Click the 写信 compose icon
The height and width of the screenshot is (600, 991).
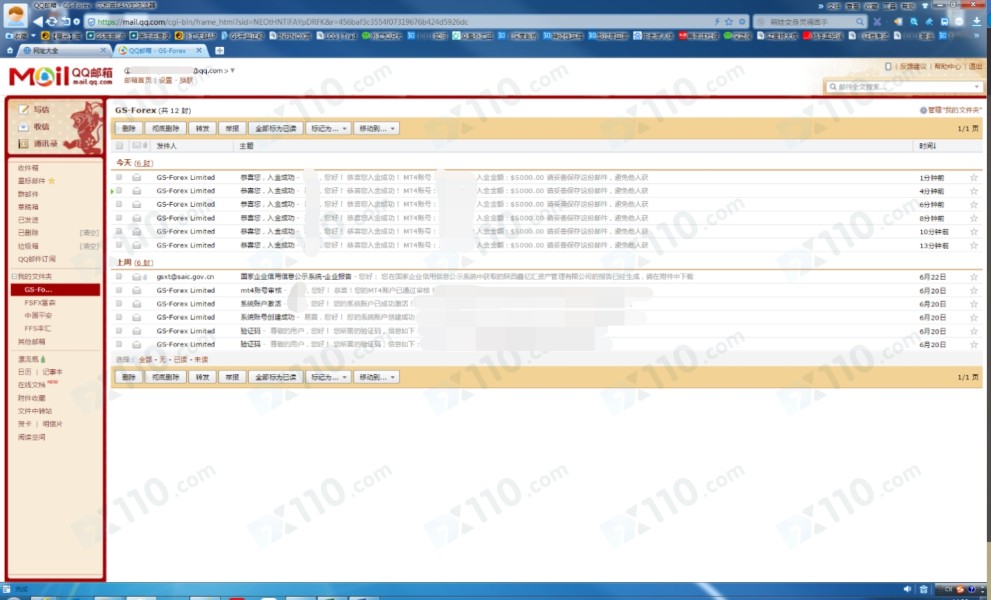point(23,109)
